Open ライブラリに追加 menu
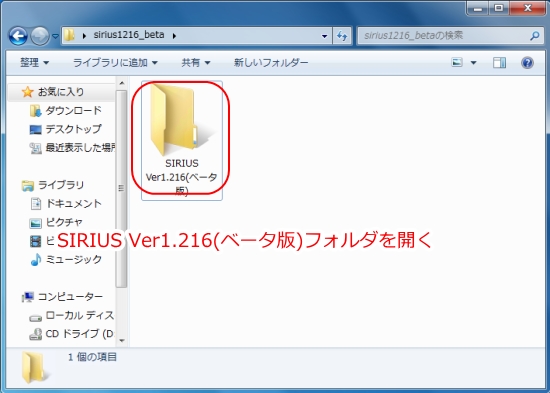550x393 pixels. [115, 63]
